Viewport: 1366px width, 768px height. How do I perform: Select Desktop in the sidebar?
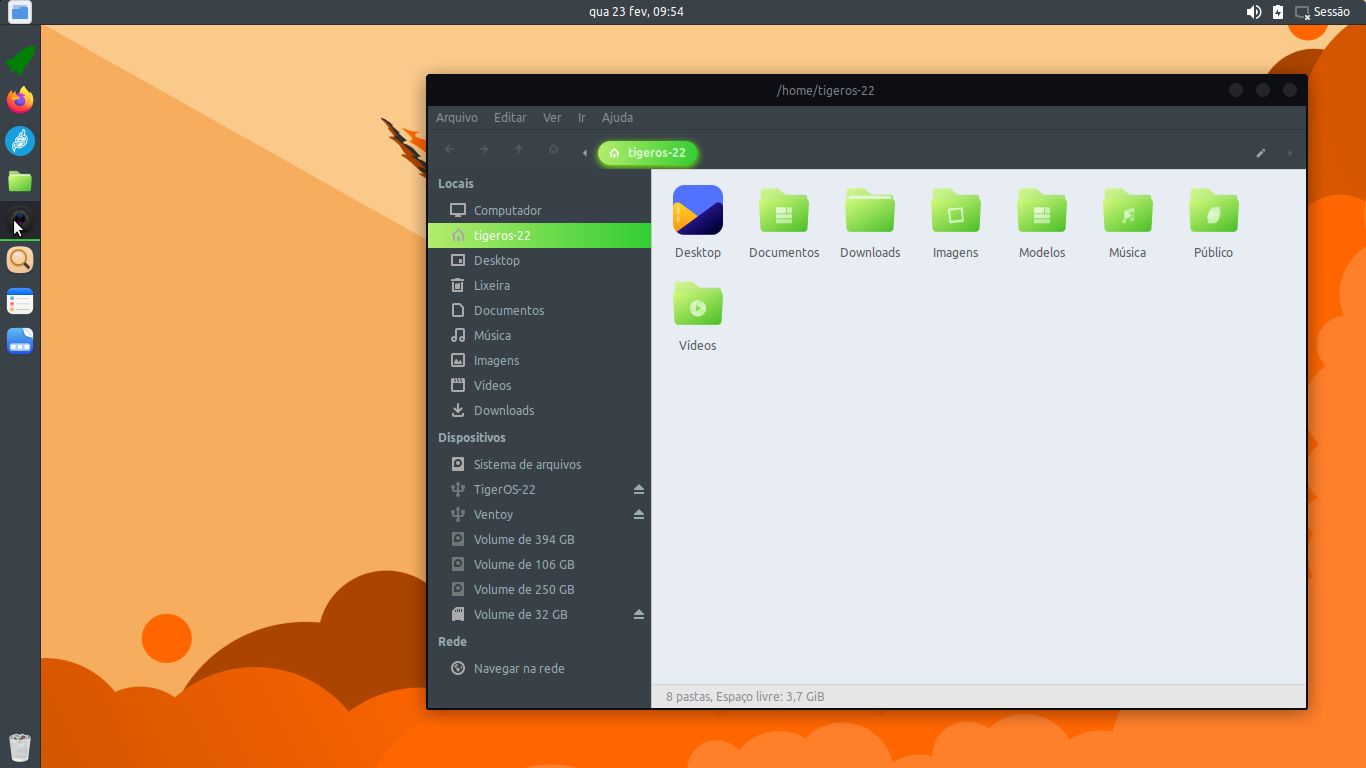[539, 260]
